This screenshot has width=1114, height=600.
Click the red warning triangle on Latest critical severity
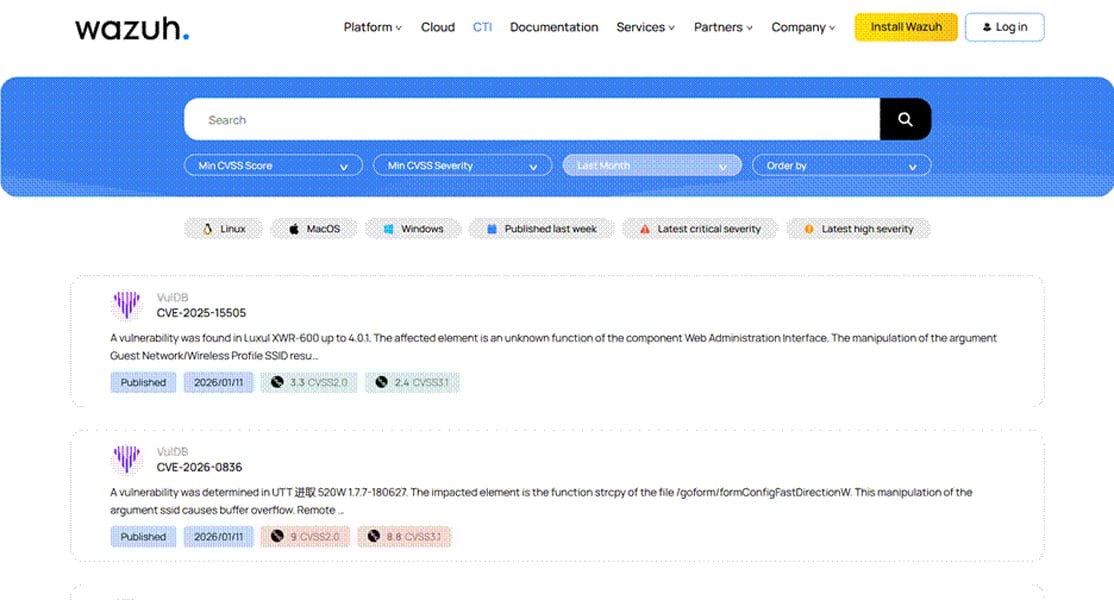coord(644,228)
